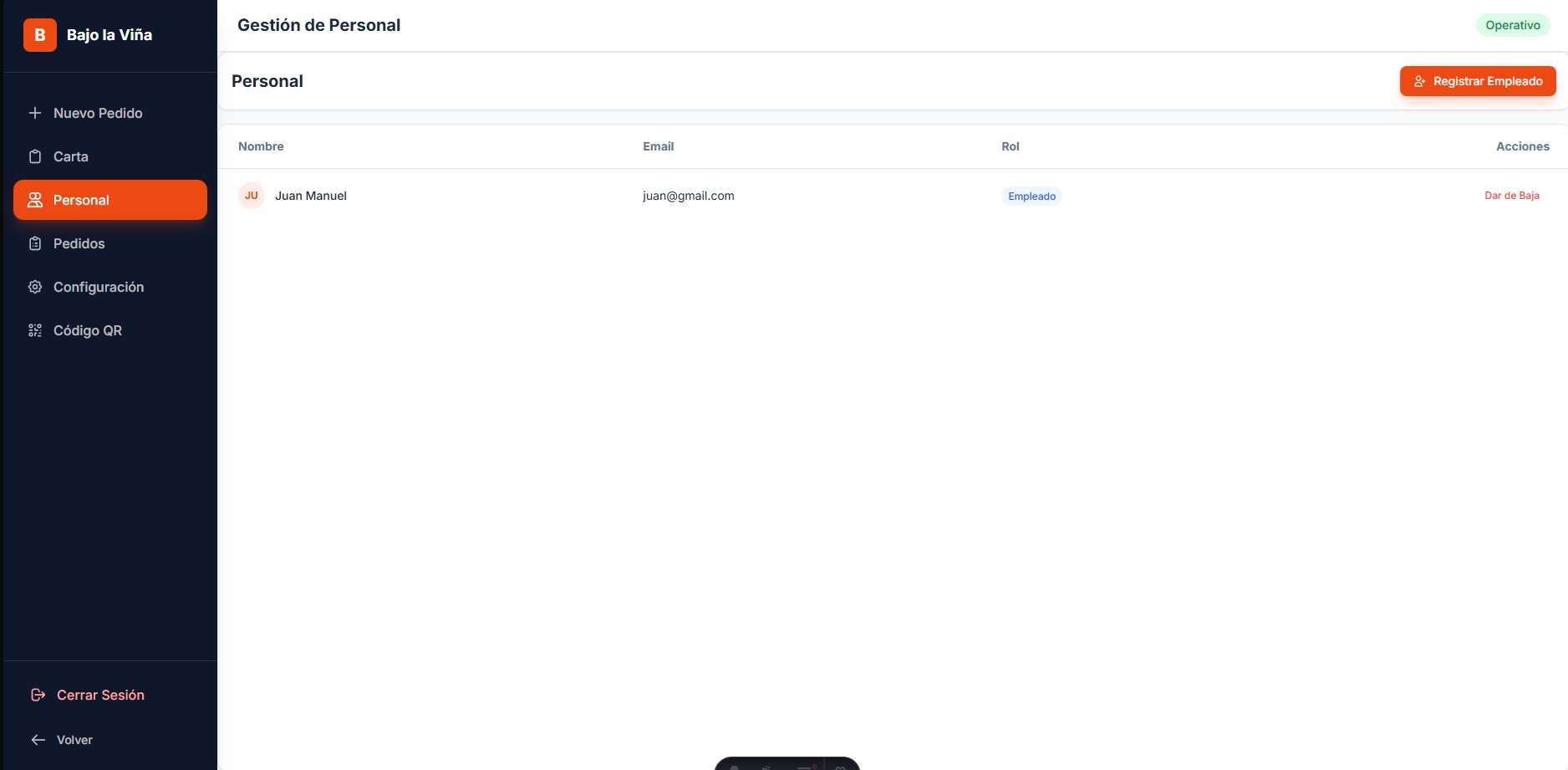Click the Configuración gear icon

(x=35, y=287)
